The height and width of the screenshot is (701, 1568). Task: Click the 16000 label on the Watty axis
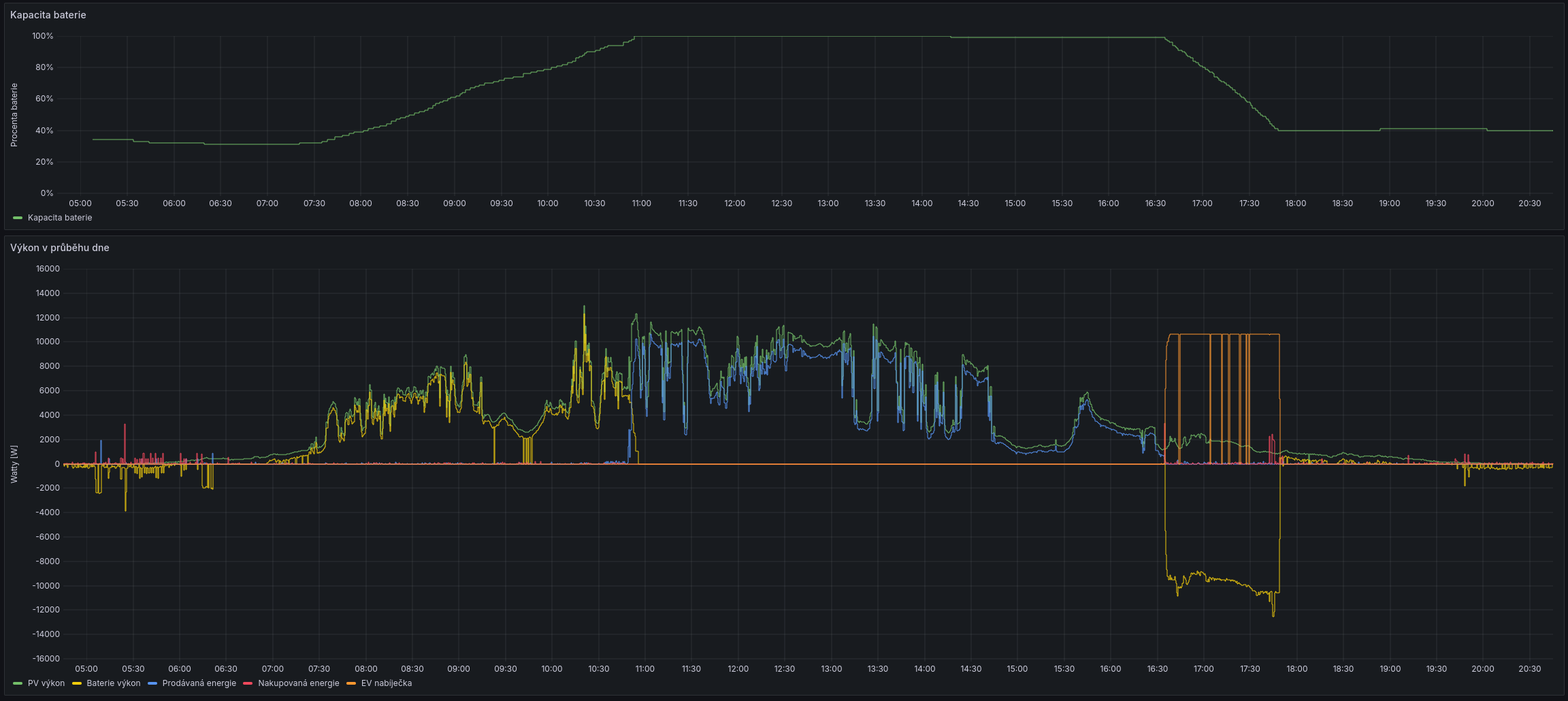[x=48, y=269]
